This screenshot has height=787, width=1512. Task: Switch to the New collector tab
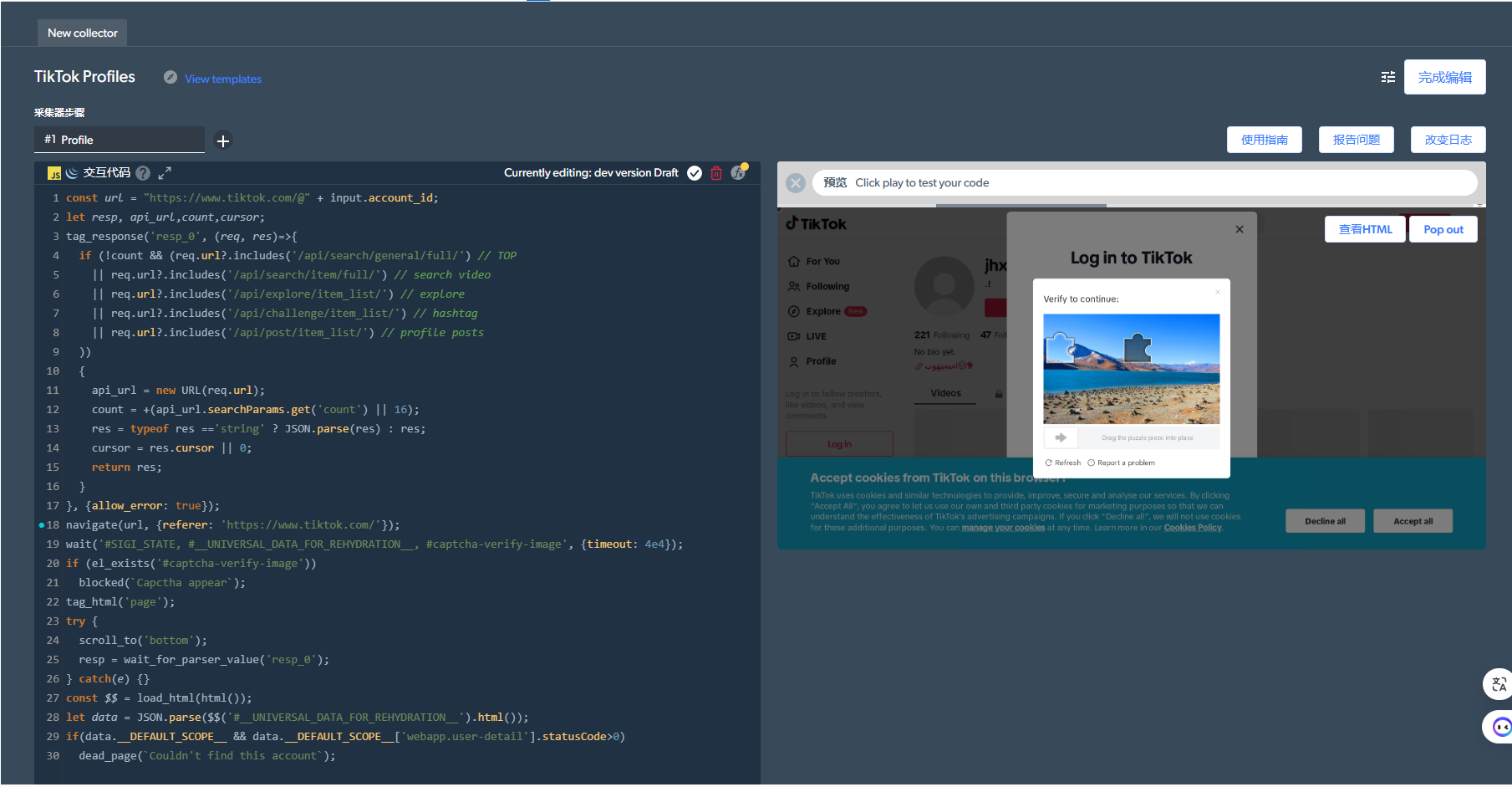pyautogui.click(x=82, y=33)
